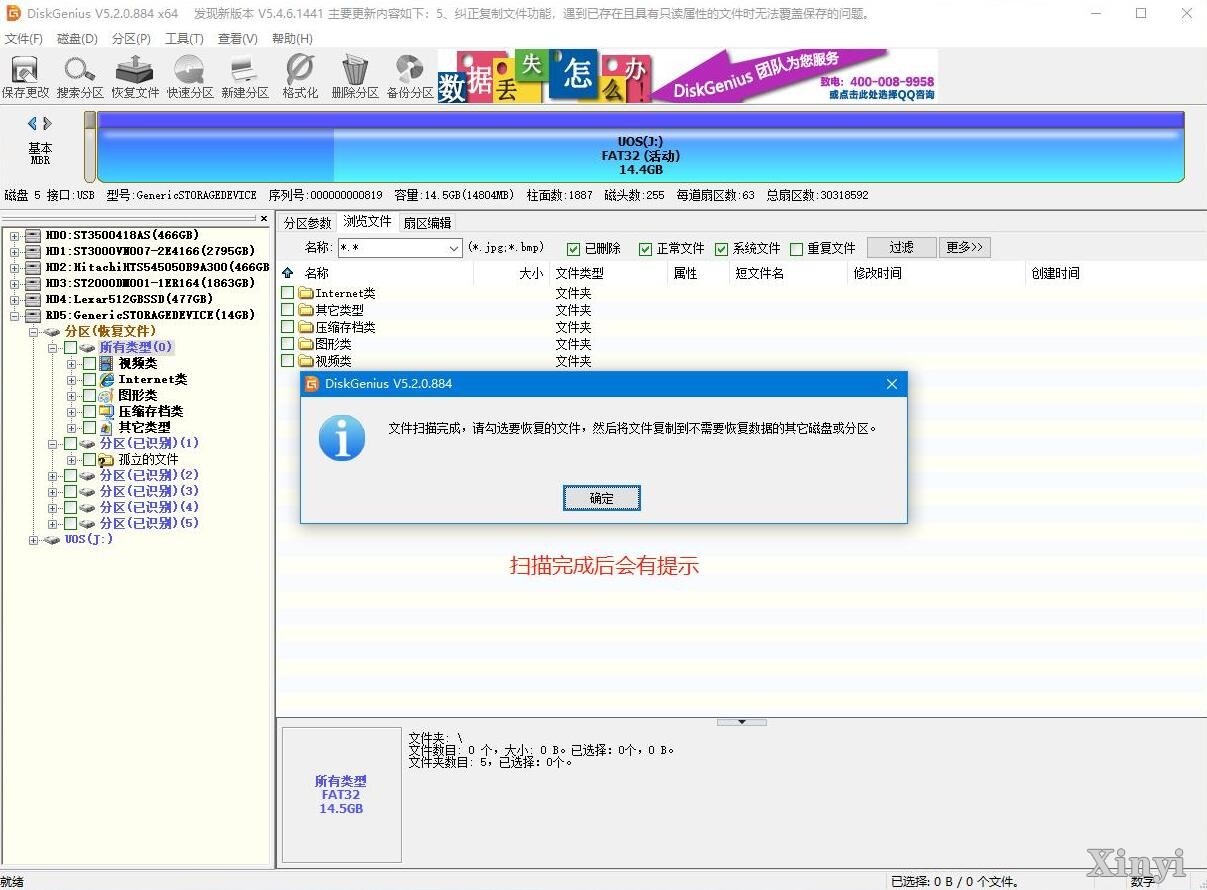Click the 查看(V) menu
1207x890 pixels.
[x=238, y=39]
